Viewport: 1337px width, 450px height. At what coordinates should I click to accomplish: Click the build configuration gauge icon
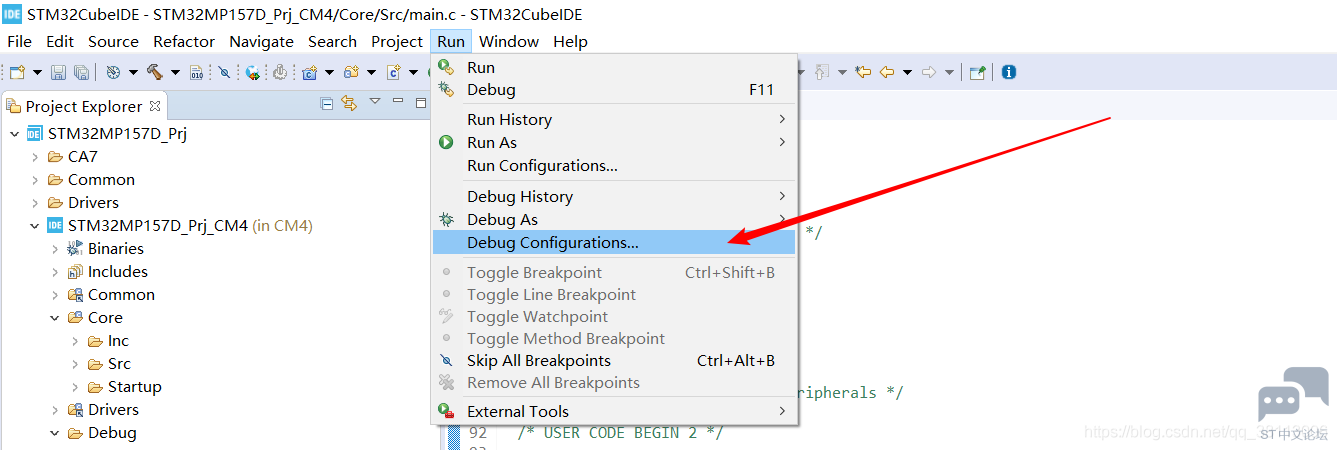pyautogui.click(x=113, y=72)
